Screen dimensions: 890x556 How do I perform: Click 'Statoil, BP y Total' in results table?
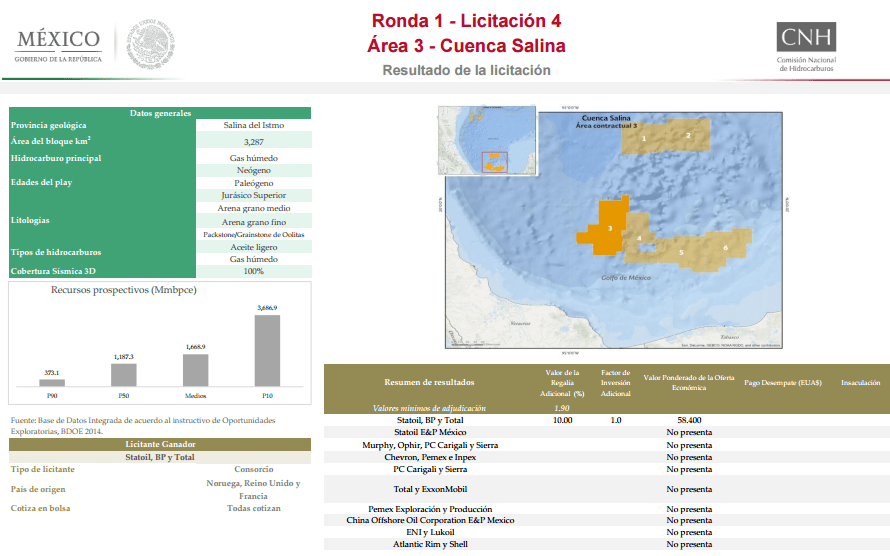pos(430,420)
